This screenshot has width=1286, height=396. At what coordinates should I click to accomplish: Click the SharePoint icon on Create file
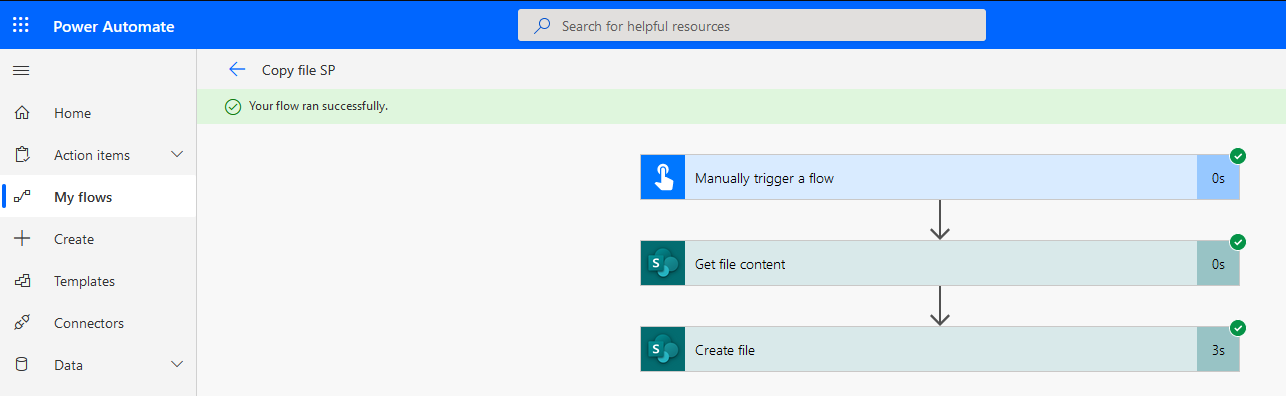[x=663, y=349]
